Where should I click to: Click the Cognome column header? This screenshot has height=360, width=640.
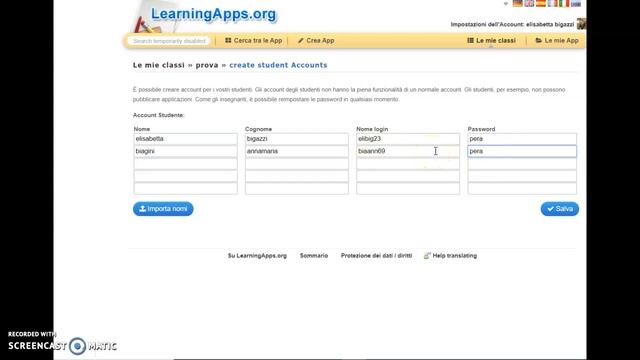pos(258,129)
